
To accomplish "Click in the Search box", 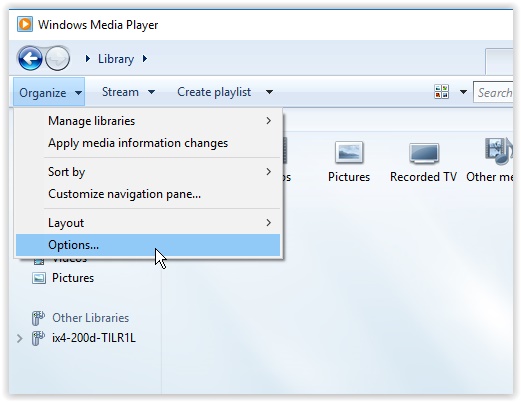I will (493, 92).
